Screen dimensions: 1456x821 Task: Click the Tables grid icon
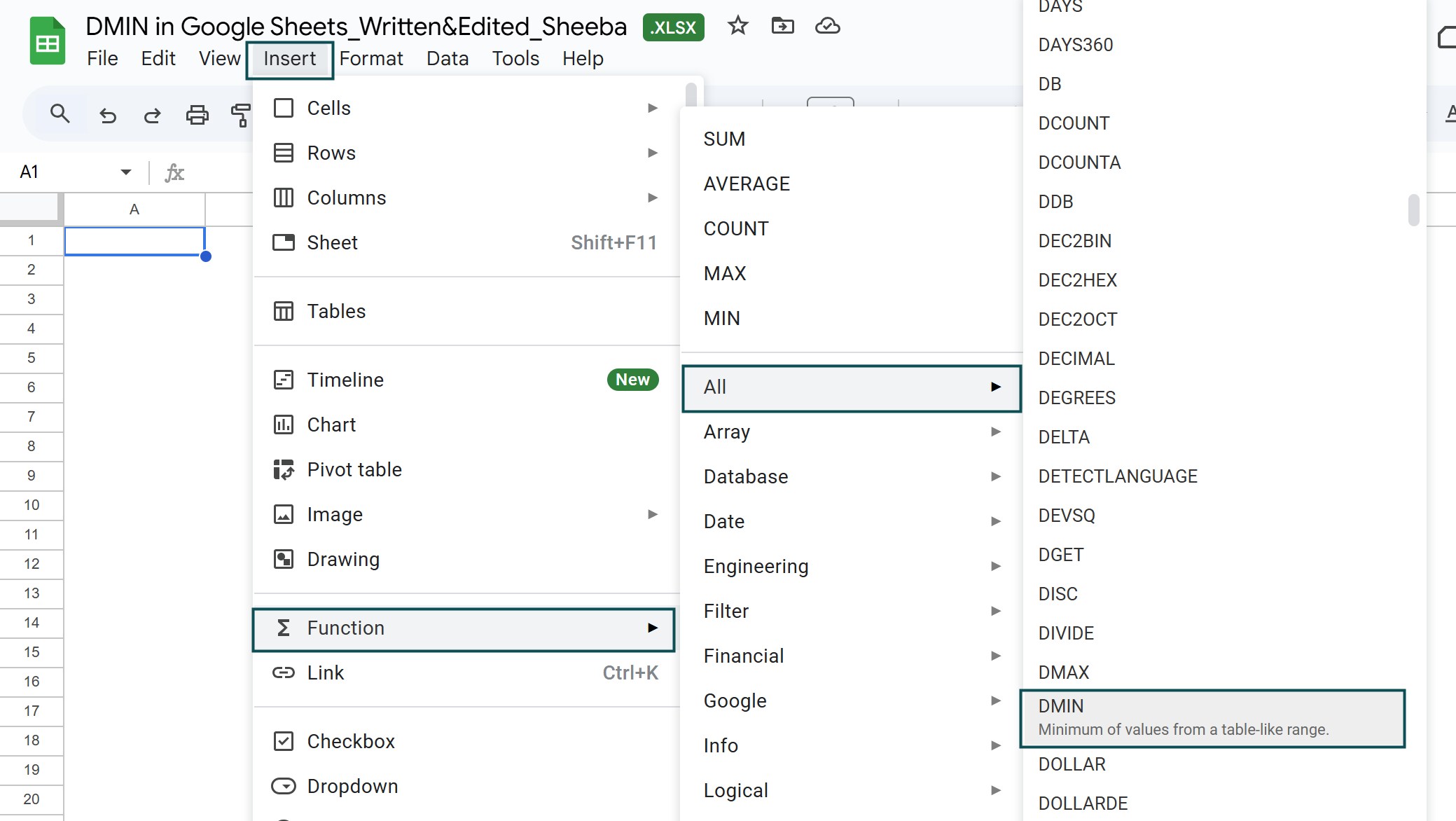pyautogui.click(x=284, y=311)
